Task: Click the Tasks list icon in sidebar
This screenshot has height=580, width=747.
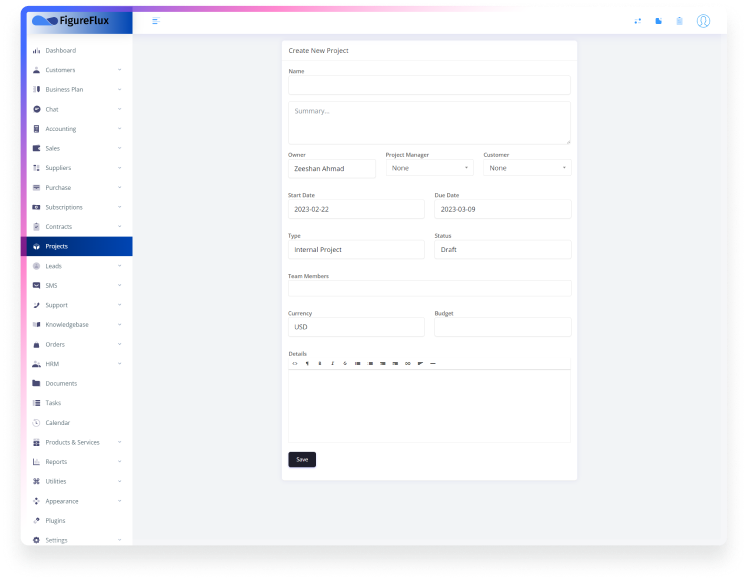Action: (x=36, y=403)
